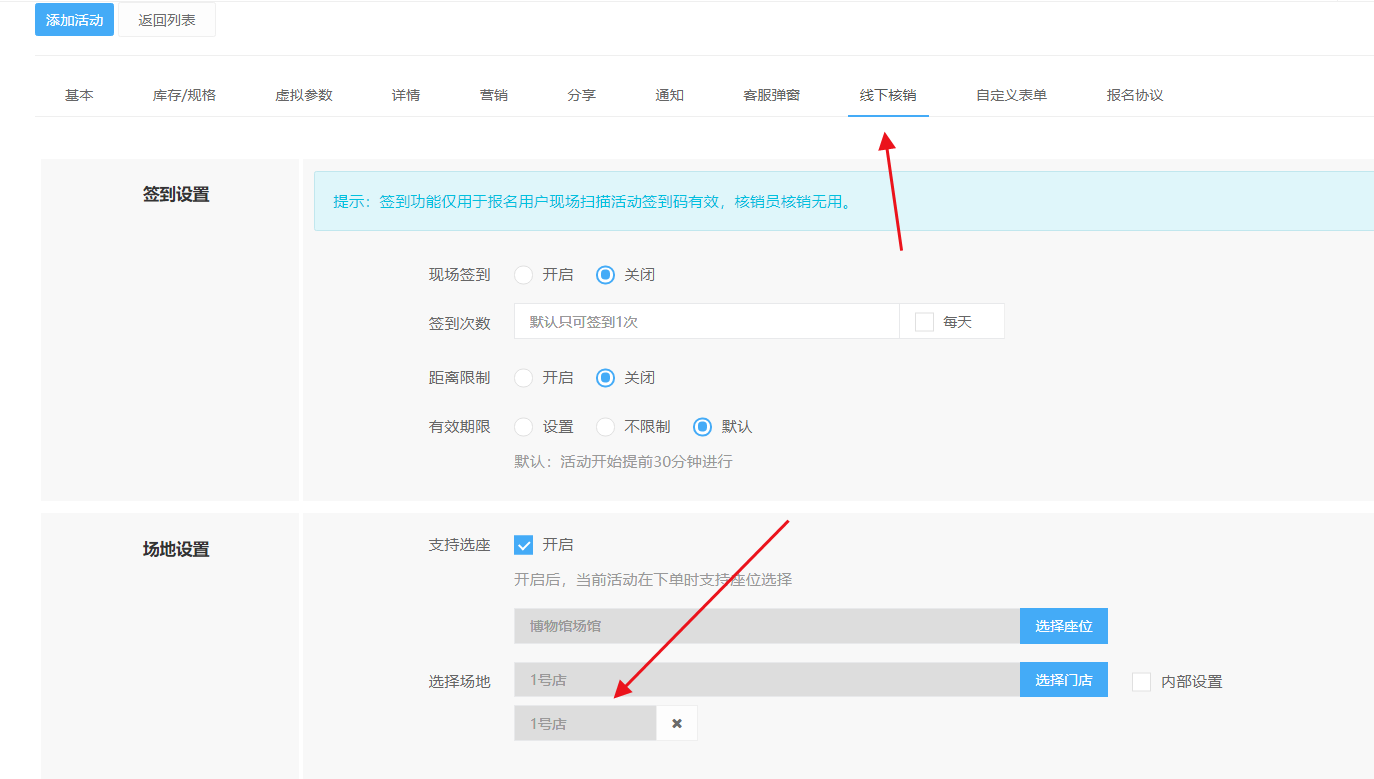Click the 选择门店 button
Image resolution: width=1374 pixels, height=779 pixels.
click(x=1064, y=680)
